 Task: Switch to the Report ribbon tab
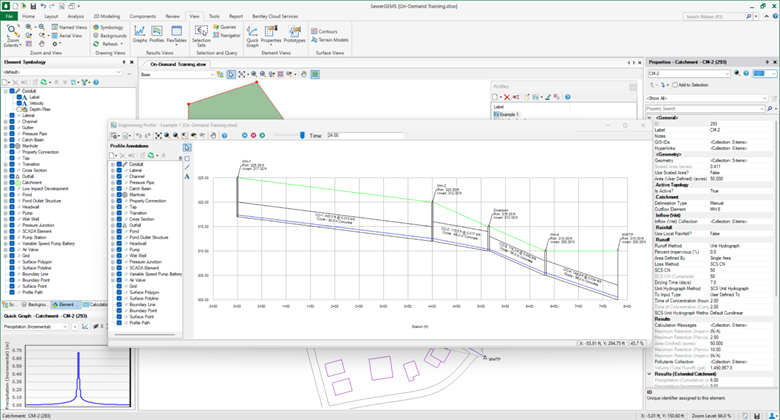pos(236,16)
